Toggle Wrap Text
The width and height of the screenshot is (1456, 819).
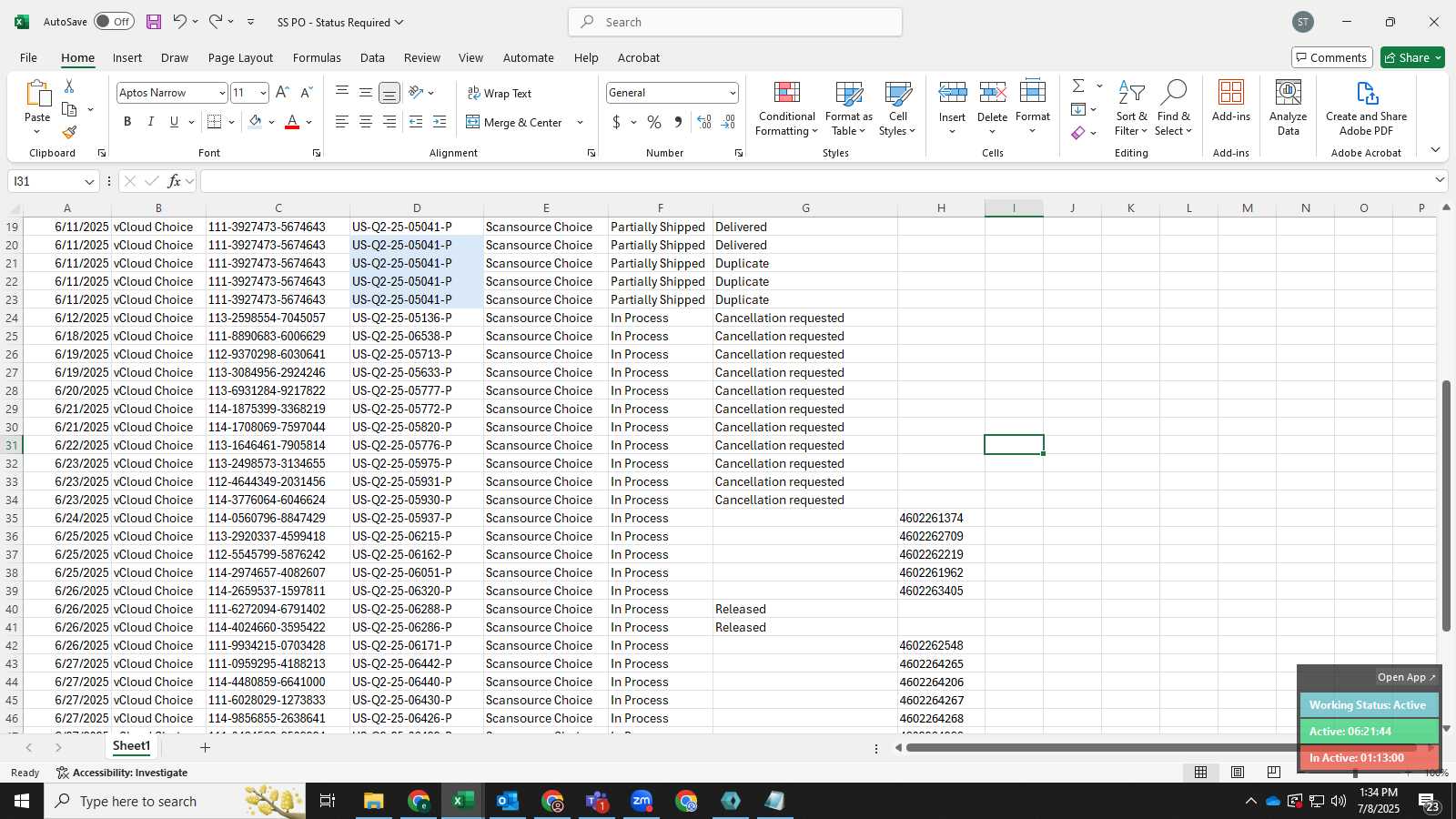tap(499, 93)
